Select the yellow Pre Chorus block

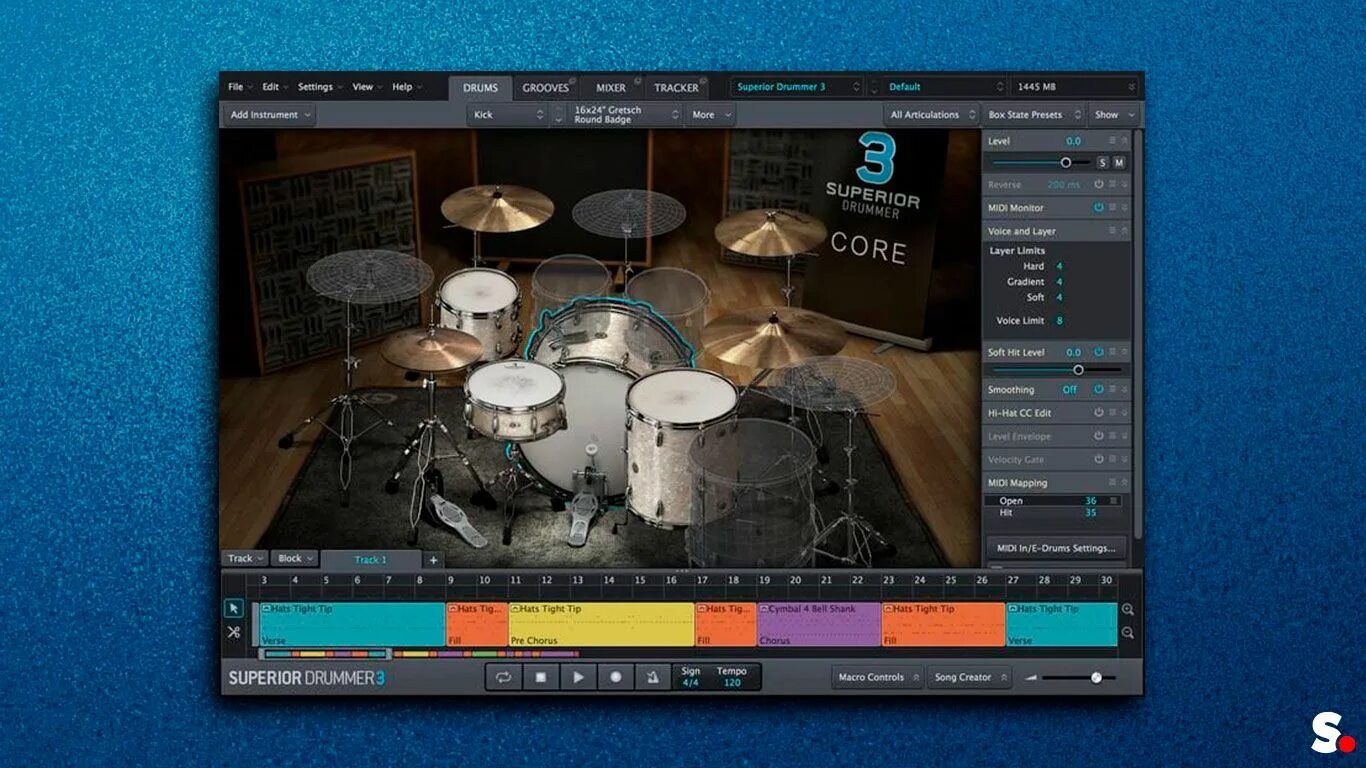tap(601, 624)
